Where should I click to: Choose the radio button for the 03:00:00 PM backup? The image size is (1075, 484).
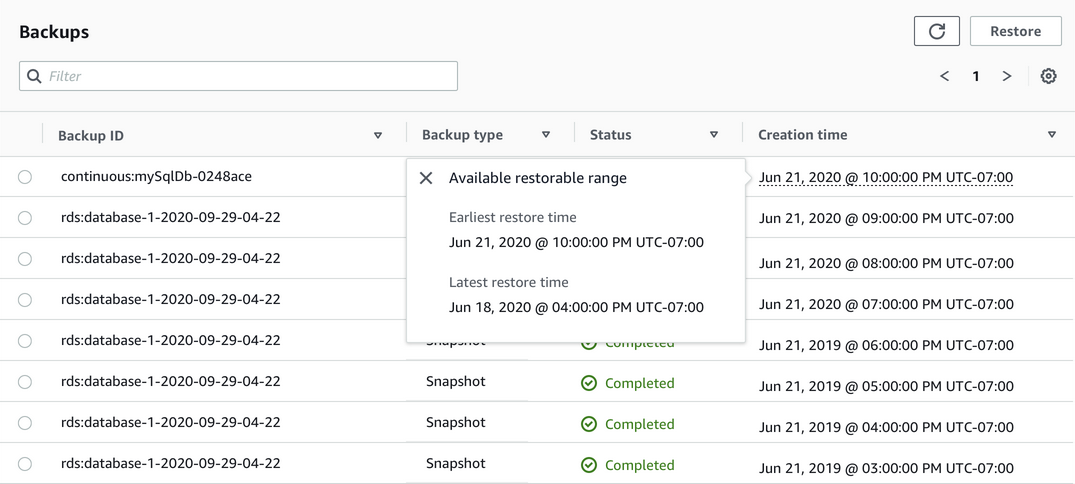(x=25, y=464)
